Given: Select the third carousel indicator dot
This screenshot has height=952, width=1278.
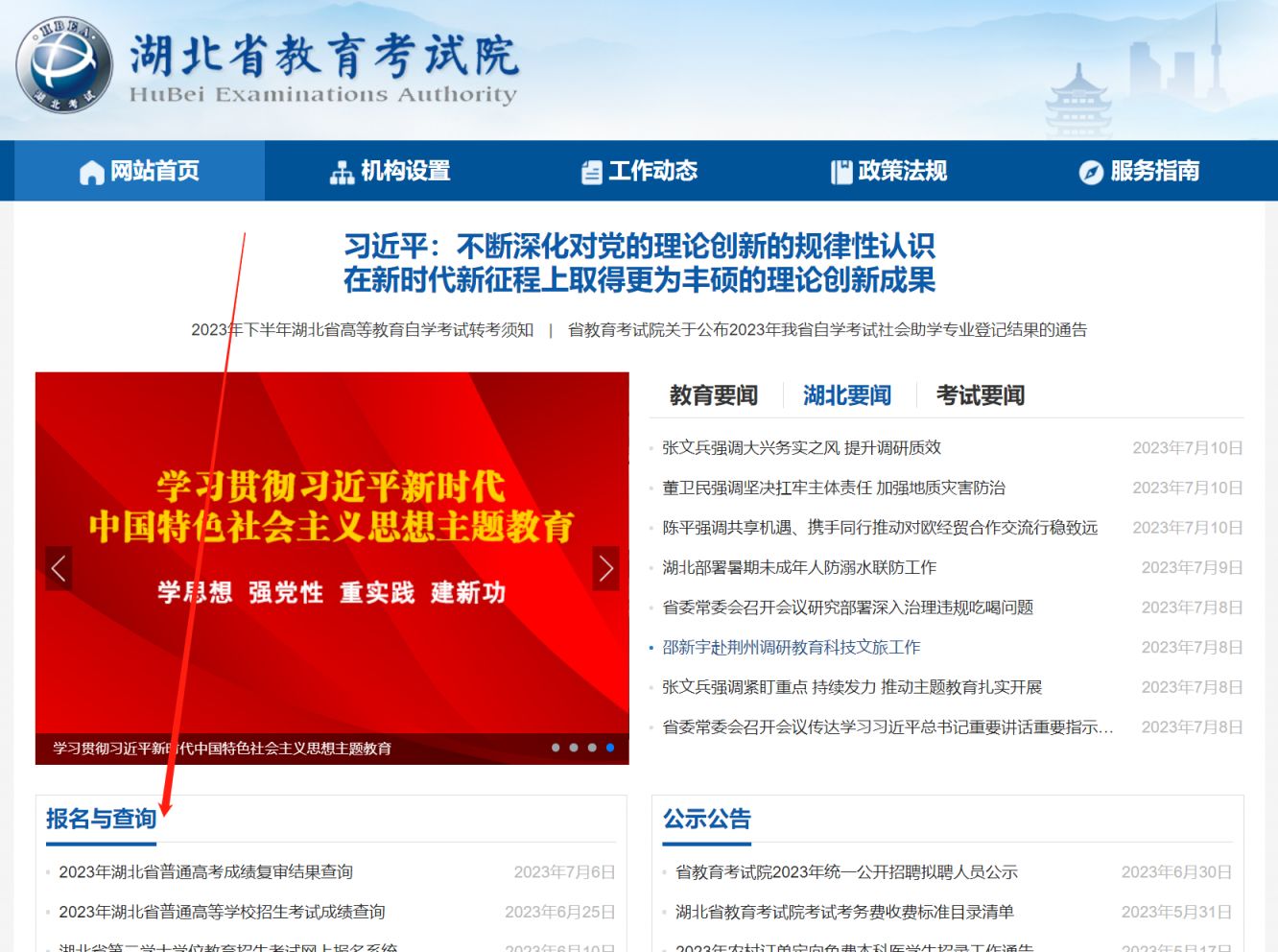Looking at the screenshot, I should 592,748.
